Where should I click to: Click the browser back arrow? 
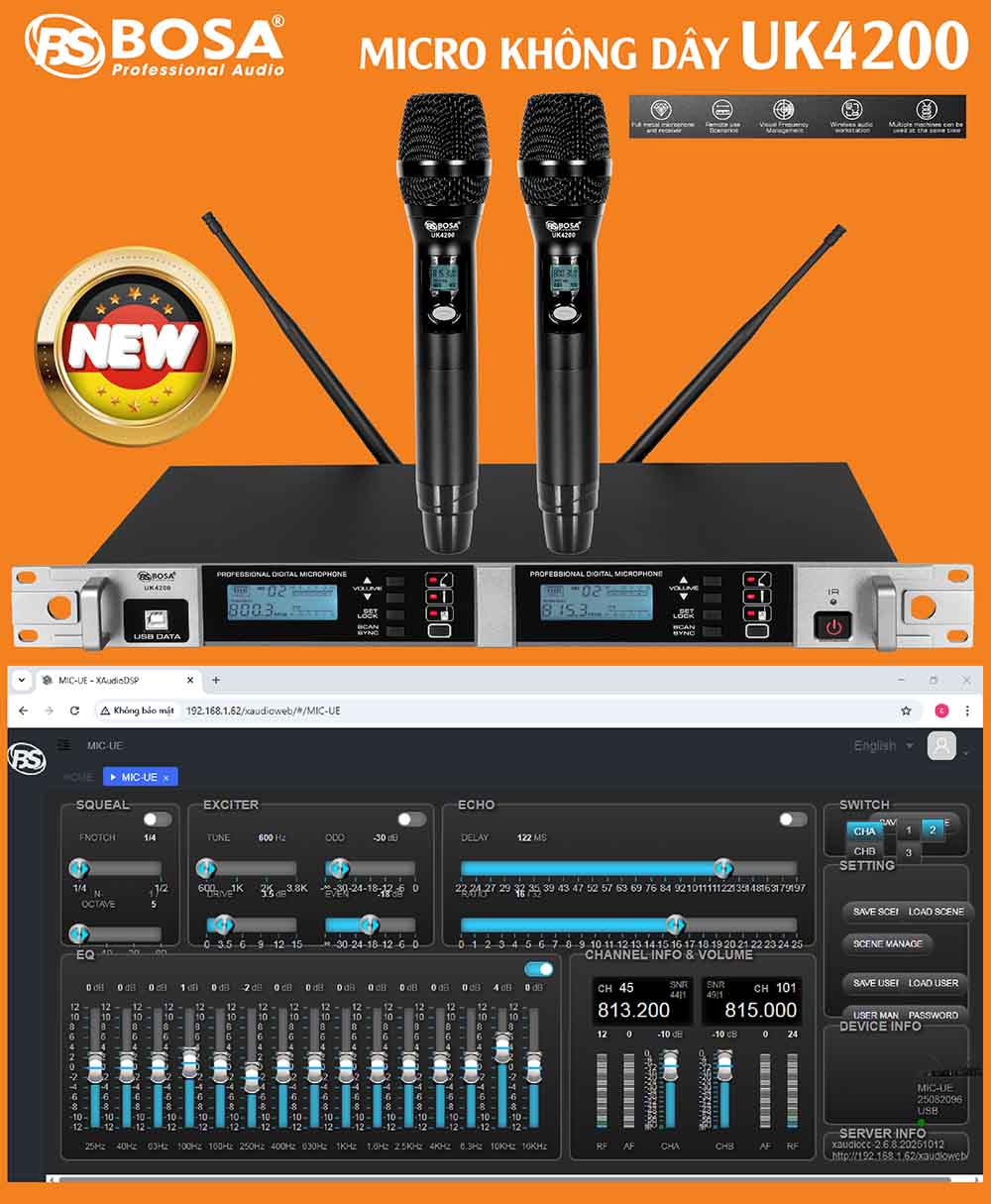click(x=23, y=711)
